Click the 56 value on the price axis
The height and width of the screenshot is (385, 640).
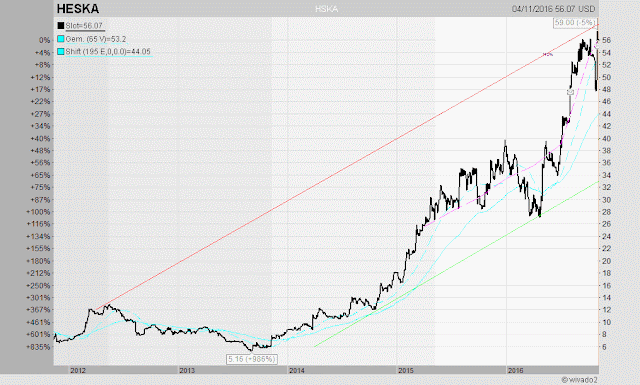pos(607,40)
